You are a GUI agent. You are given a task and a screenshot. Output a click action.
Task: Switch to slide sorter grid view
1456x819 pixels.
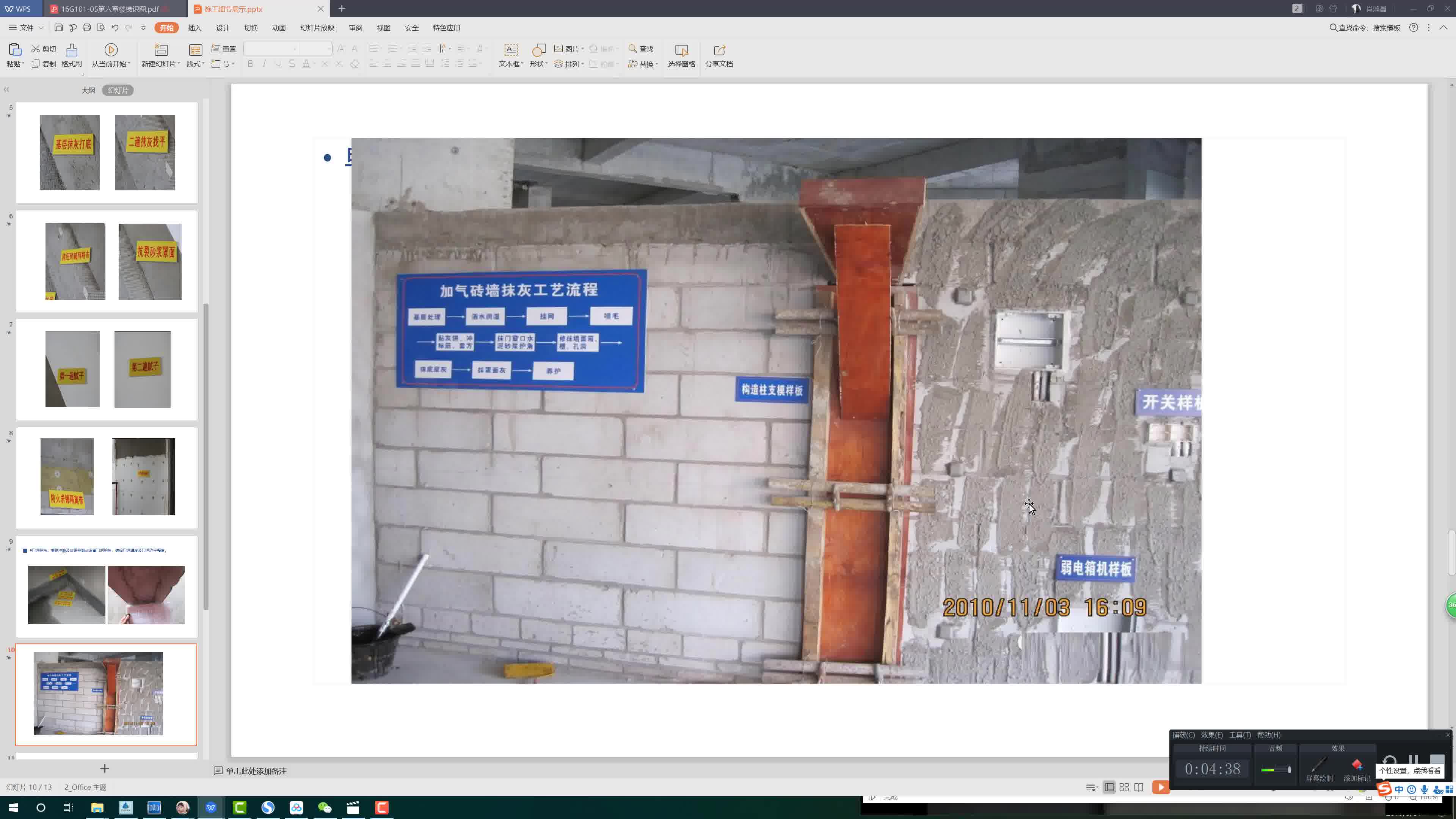tap(1124, 788)
